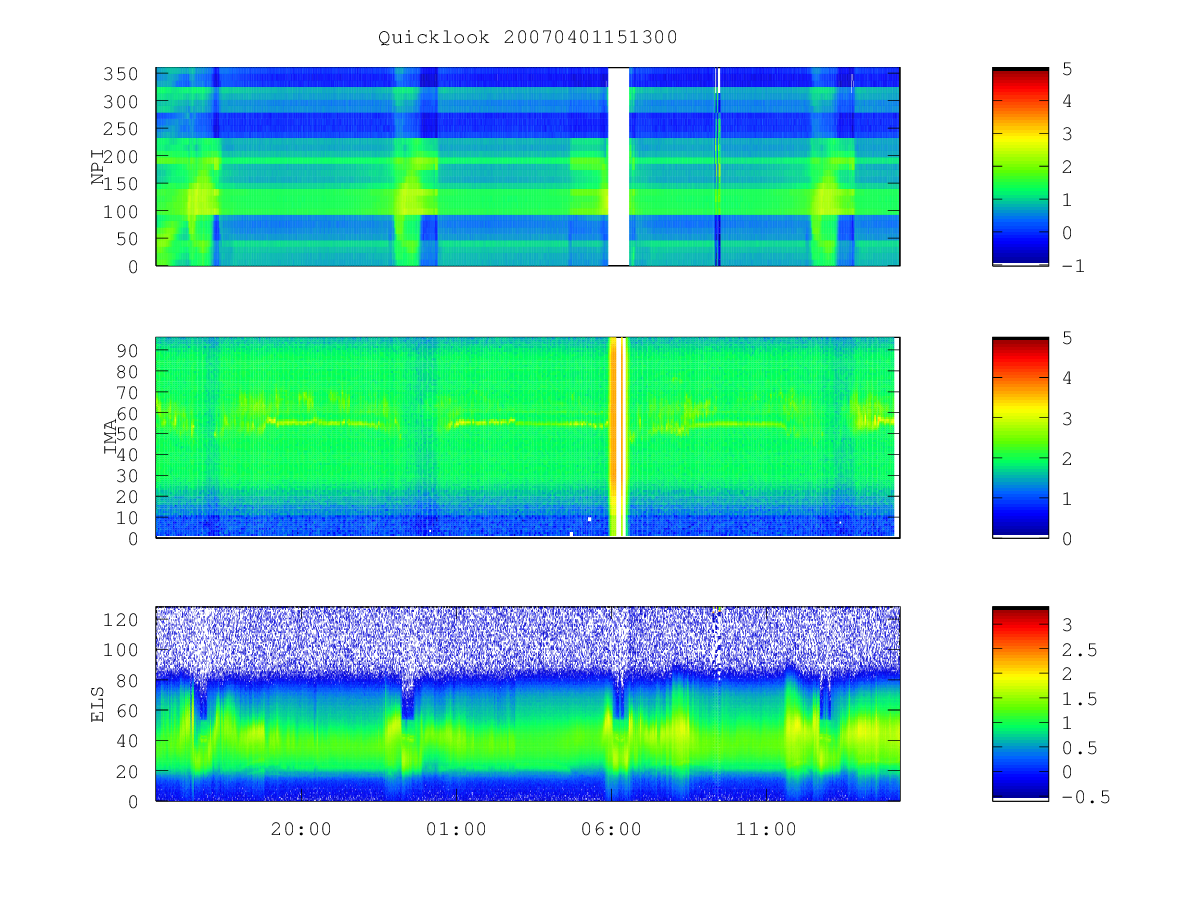Viewport: 1200px width, 900px height.
Task: Select the NPI axis label
Action: coord(99,167)
